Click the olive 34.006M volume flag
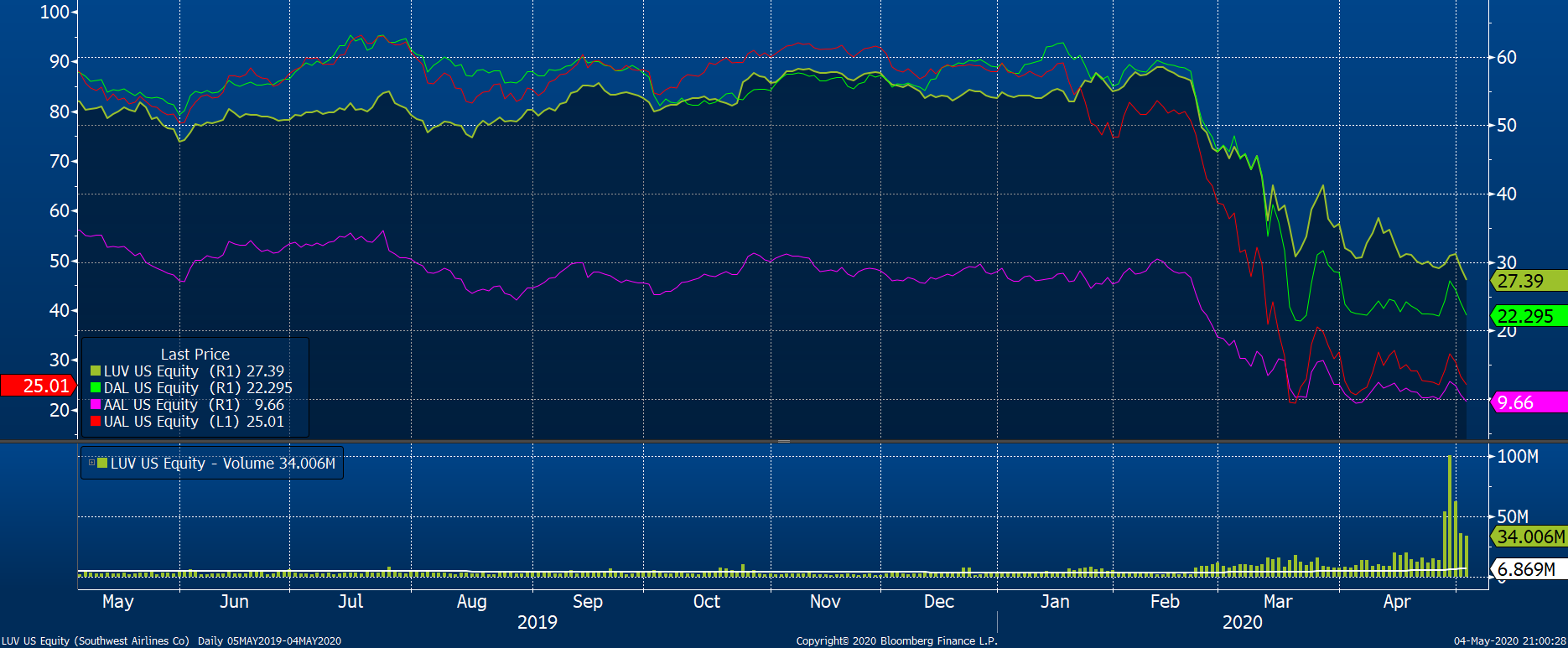1568x648 pixels. (x=1529, y=537)
